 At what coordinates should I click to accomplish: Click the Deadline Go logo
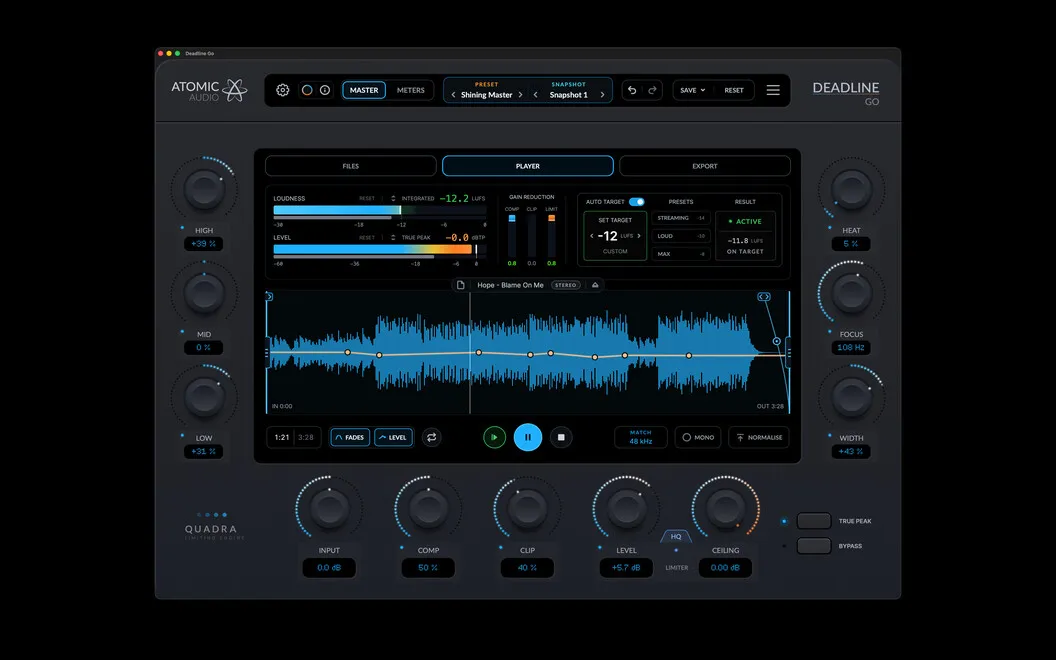pyautogui.click(x=846, y=93)
